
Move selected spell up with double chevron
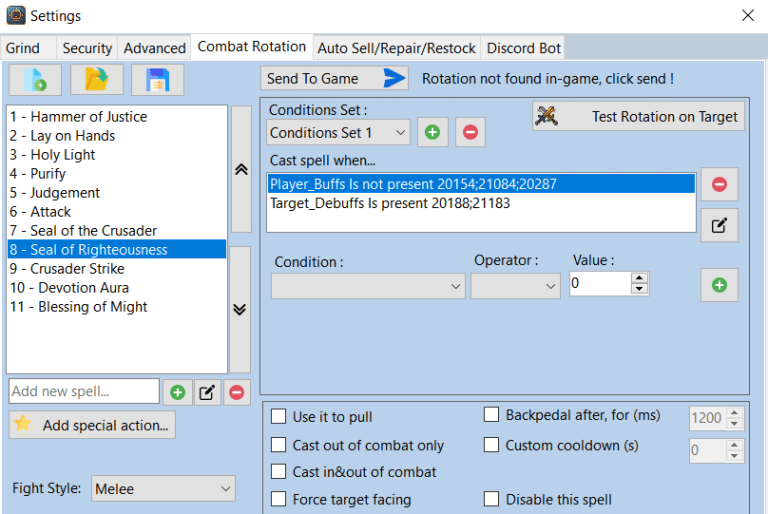(241, 170)
